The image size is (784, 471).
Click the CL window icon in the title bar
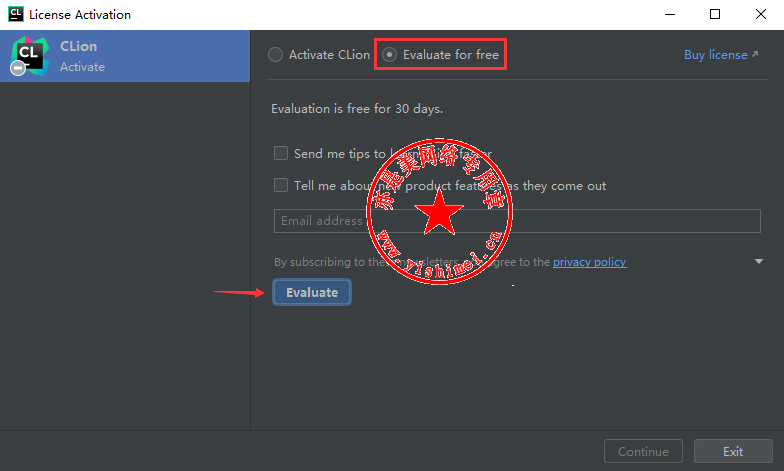click(16, 14)
